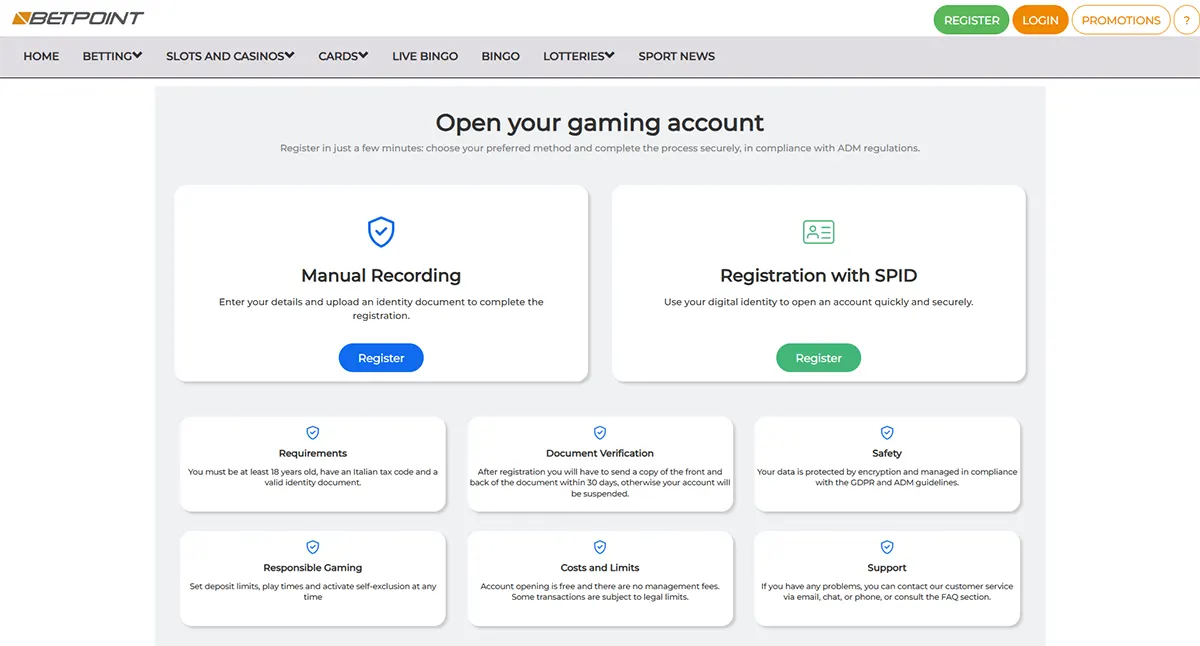1200x646 pixels.
Task: Click text "Account opening is free"
Action: pos(600,591)
